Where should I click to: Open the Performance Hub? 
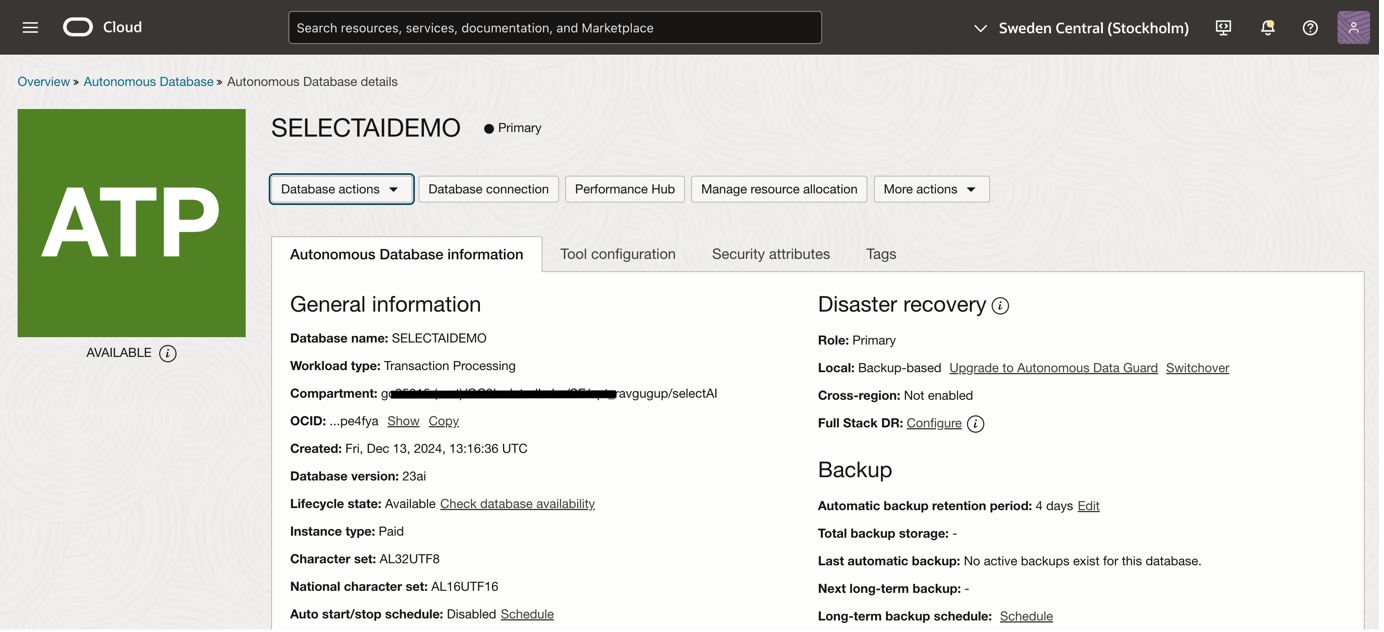625,189
